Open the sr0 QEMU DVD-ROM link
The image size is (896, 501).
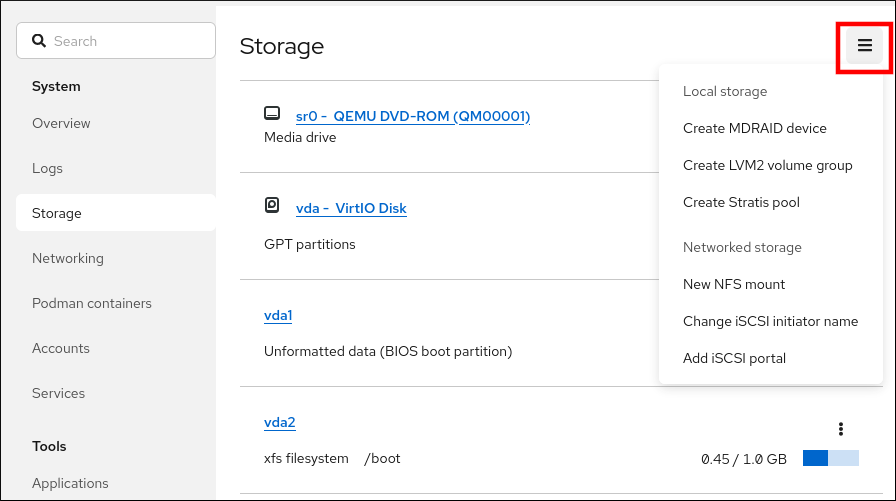[x=412, y=116]
